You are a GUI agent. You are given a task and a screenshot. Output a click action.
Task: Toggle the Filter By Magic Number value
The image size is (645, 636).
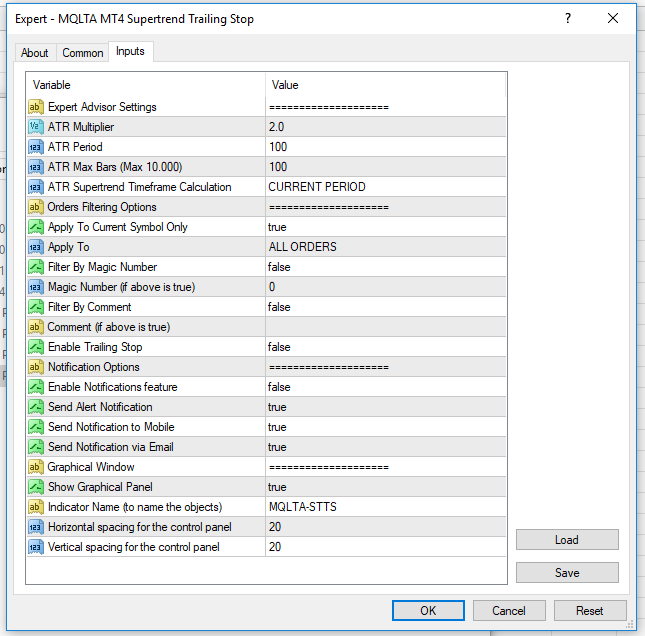386,267
